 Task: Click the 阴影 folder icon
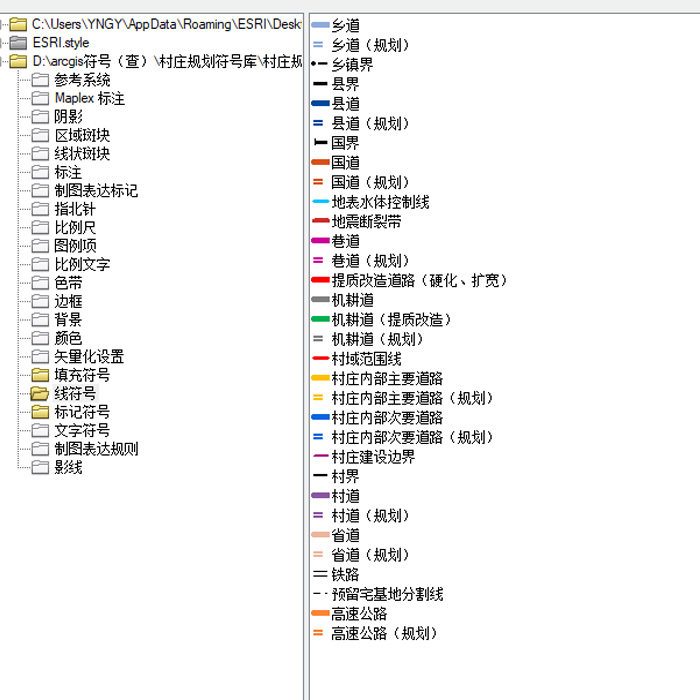(40, 117)
